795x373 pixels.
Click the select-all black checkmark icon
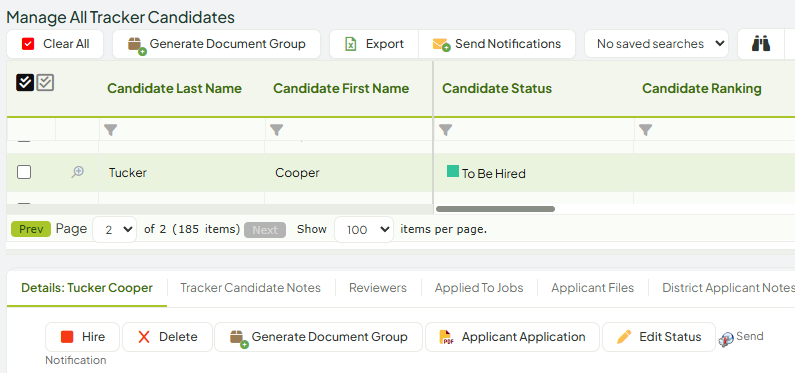pos(25,82)
